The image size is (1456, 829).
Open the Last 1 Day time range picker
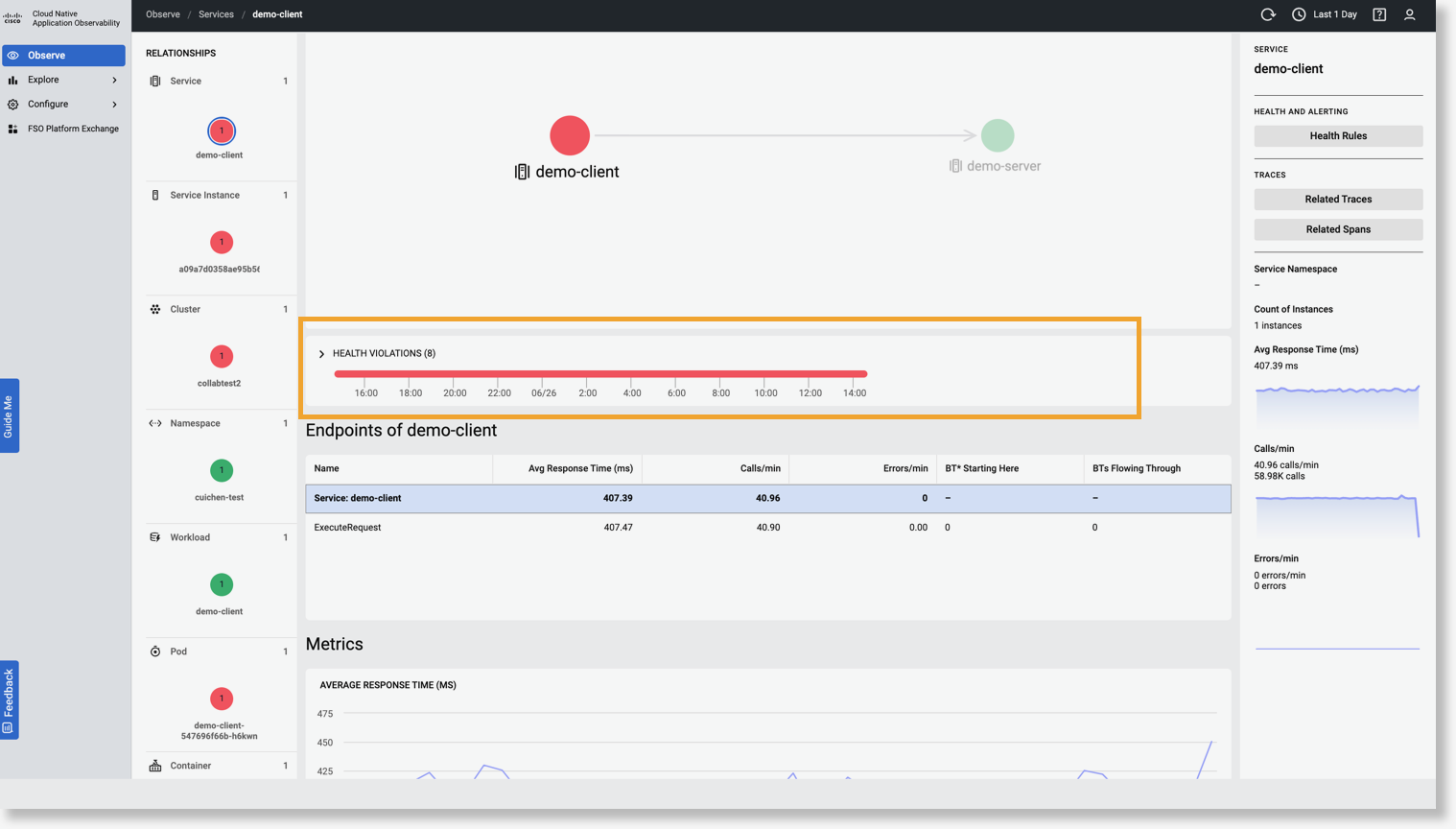click(1325, 14)
